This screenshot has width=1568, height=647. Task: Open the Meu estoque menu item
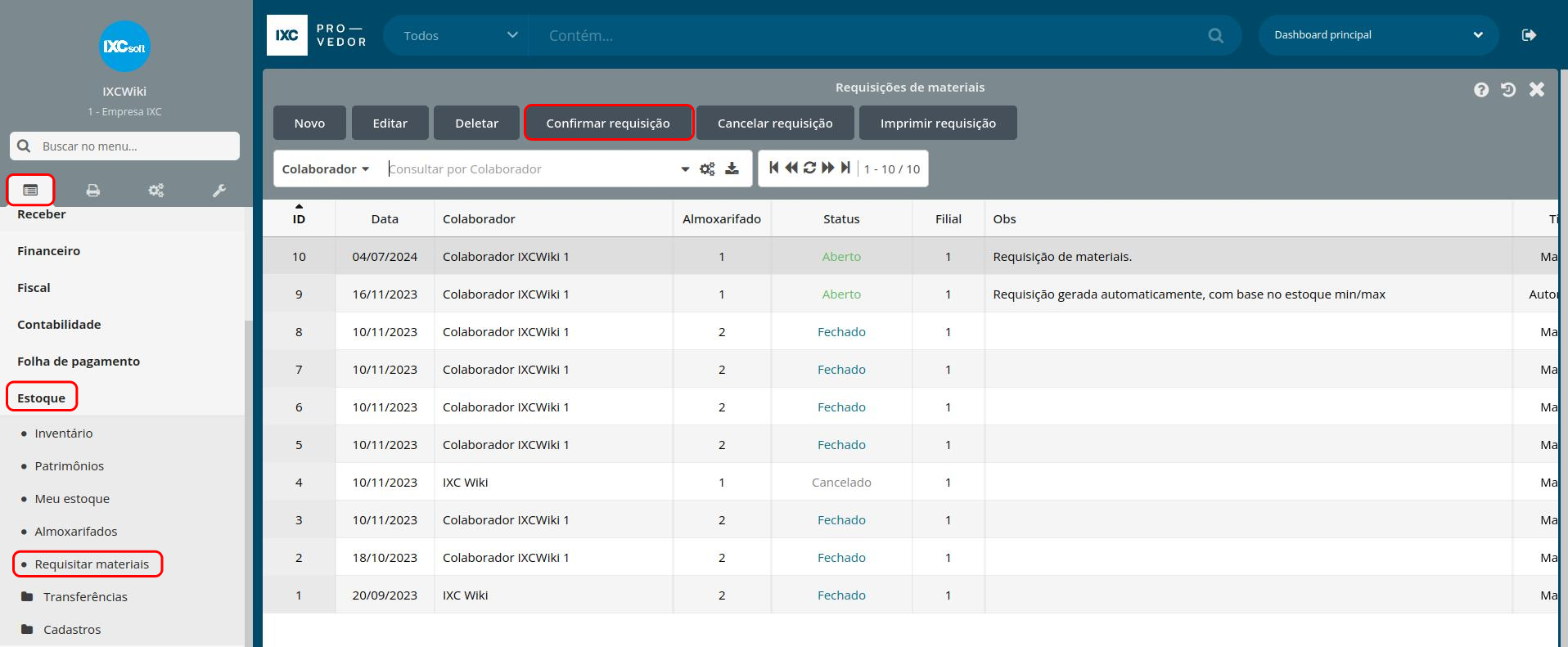[72, 499]
